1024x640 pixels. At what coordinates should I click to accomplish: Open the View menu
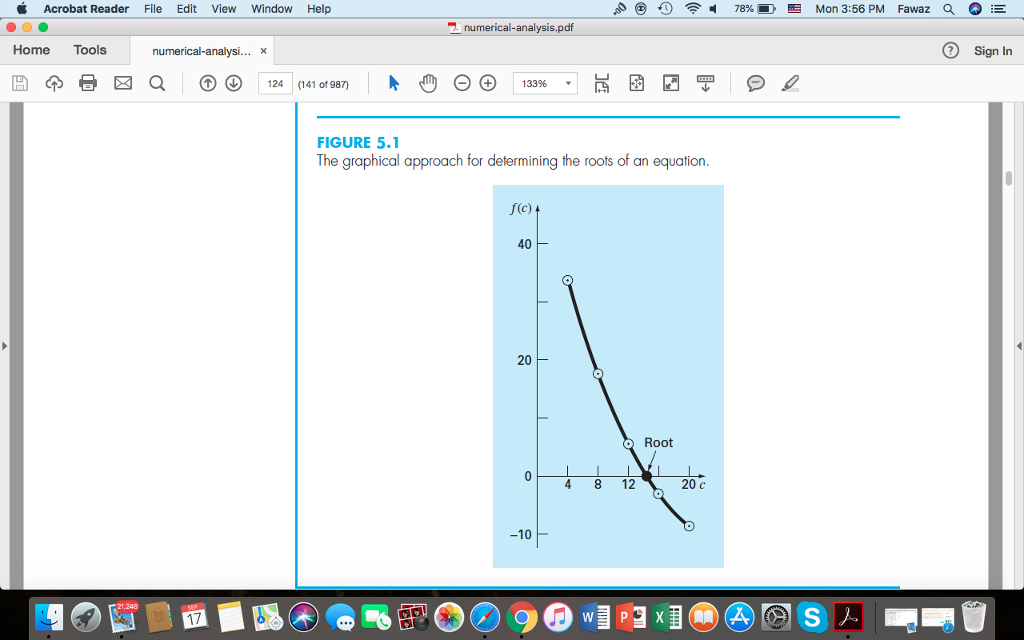[x=223, y=9]
